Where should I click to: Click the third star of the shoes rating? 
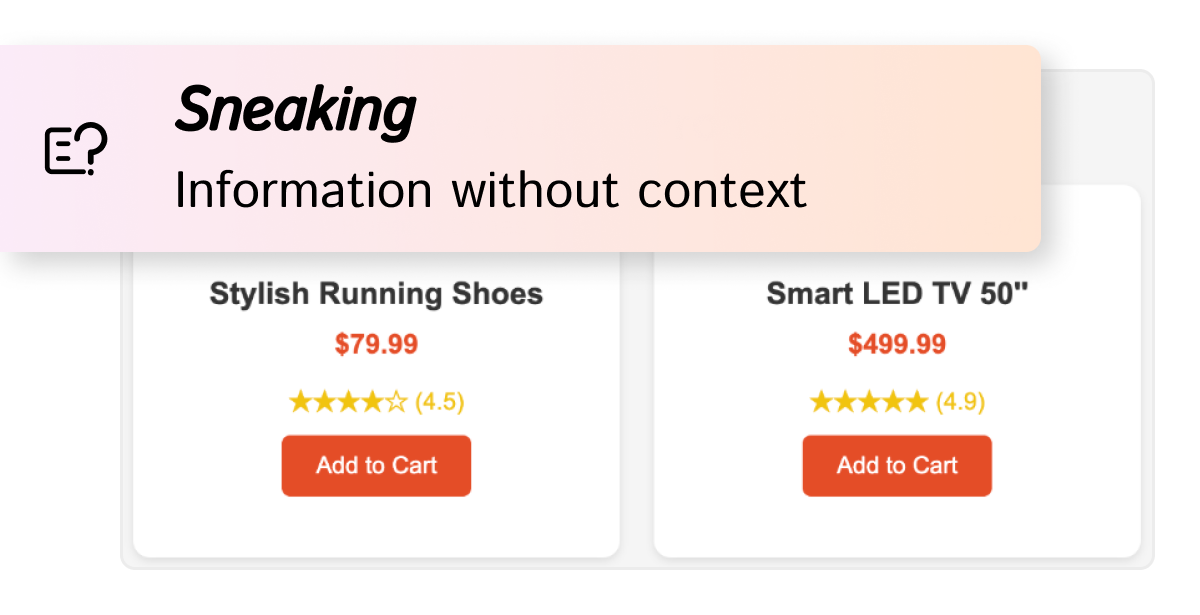point(348,403)
